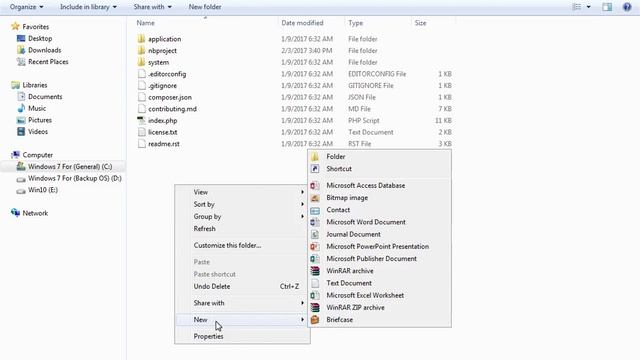
Task: Open the view options dropdown arrow
Action: 588,7
